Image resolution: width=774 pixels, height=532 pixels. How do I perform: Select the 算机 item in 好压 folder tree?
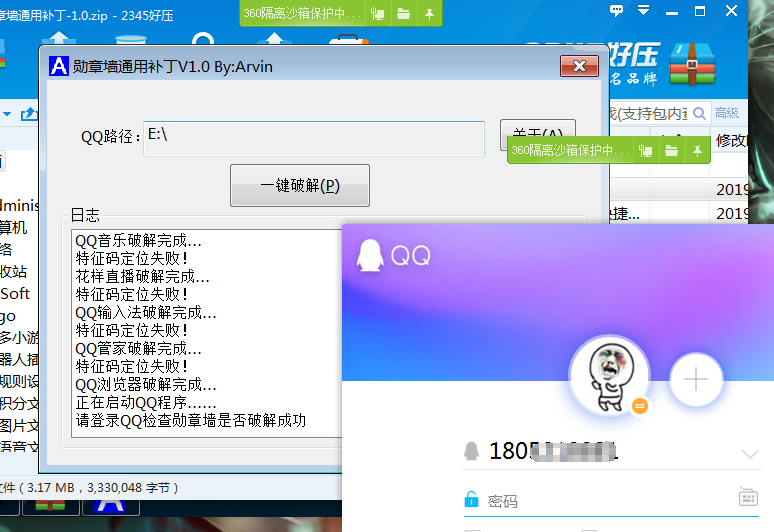(x=13, y=228)
